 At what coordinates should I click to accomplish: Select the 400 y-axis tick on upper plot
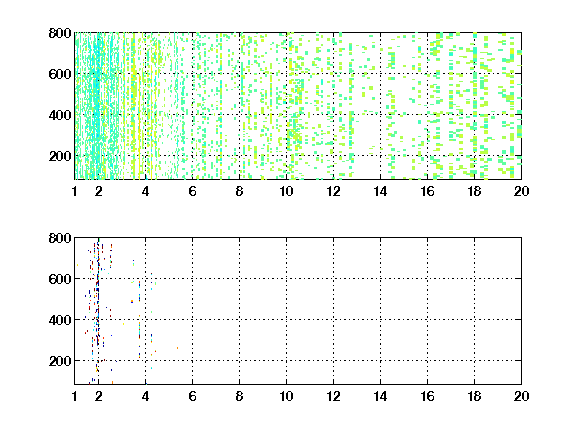tap(60, 115)
